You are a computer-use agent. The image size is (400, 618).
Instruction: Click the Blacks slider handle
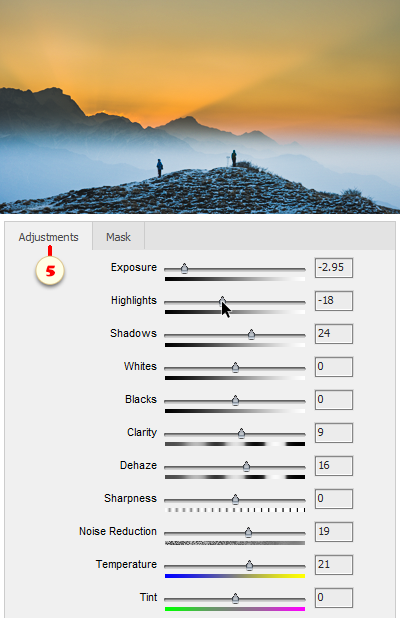point(235,401)
